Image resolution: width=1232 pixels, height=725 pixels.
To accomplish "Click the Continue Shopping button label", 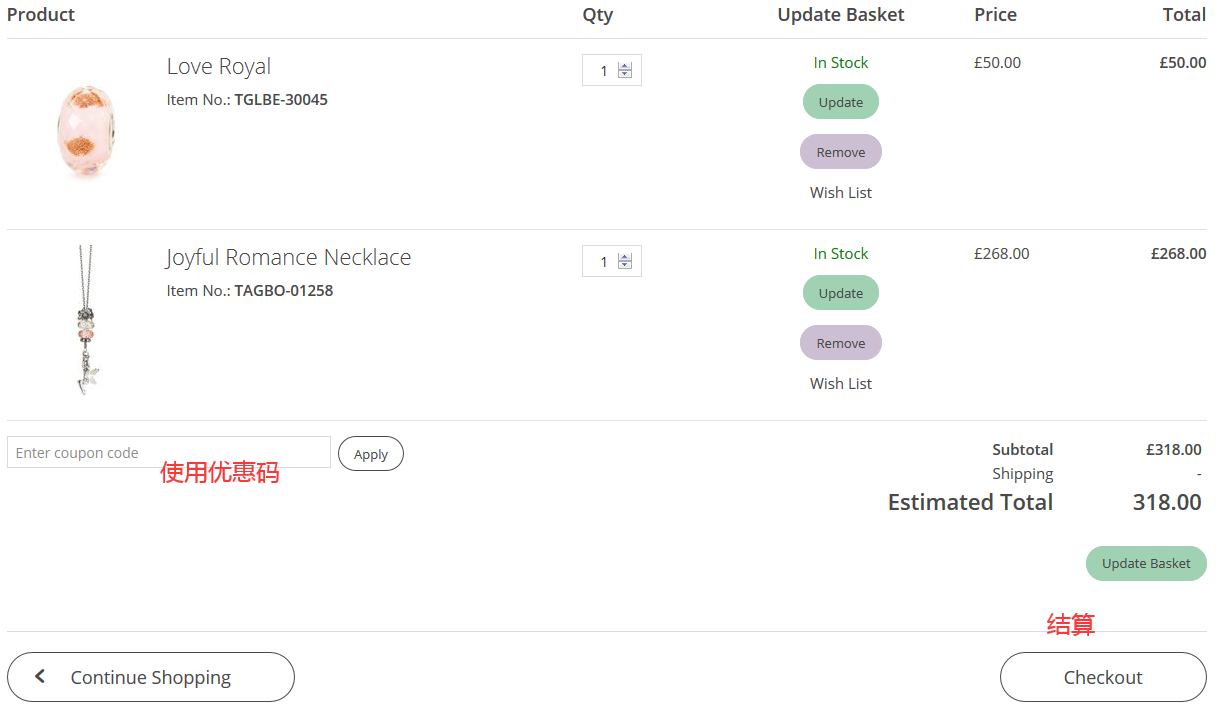I will tap(151, 678).
